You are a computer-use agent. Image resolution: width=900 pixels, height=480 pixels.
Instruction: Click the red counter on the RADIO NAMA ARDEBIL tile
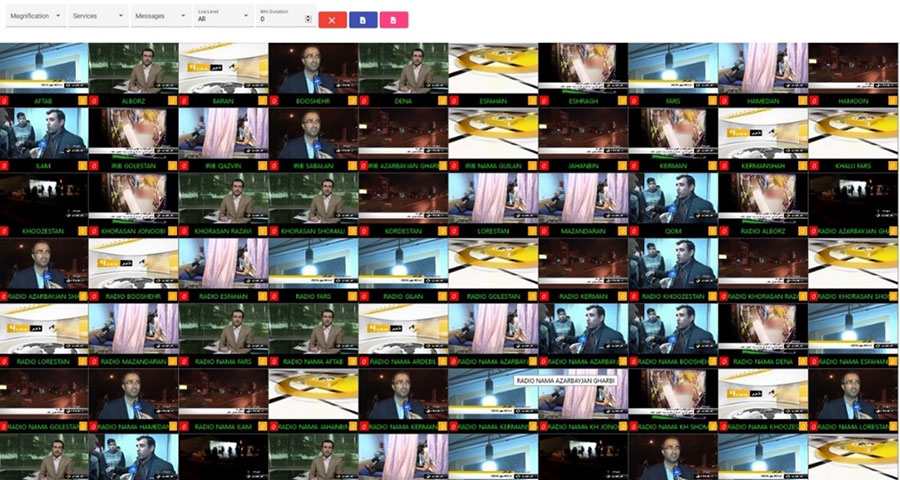pos(364,362)
